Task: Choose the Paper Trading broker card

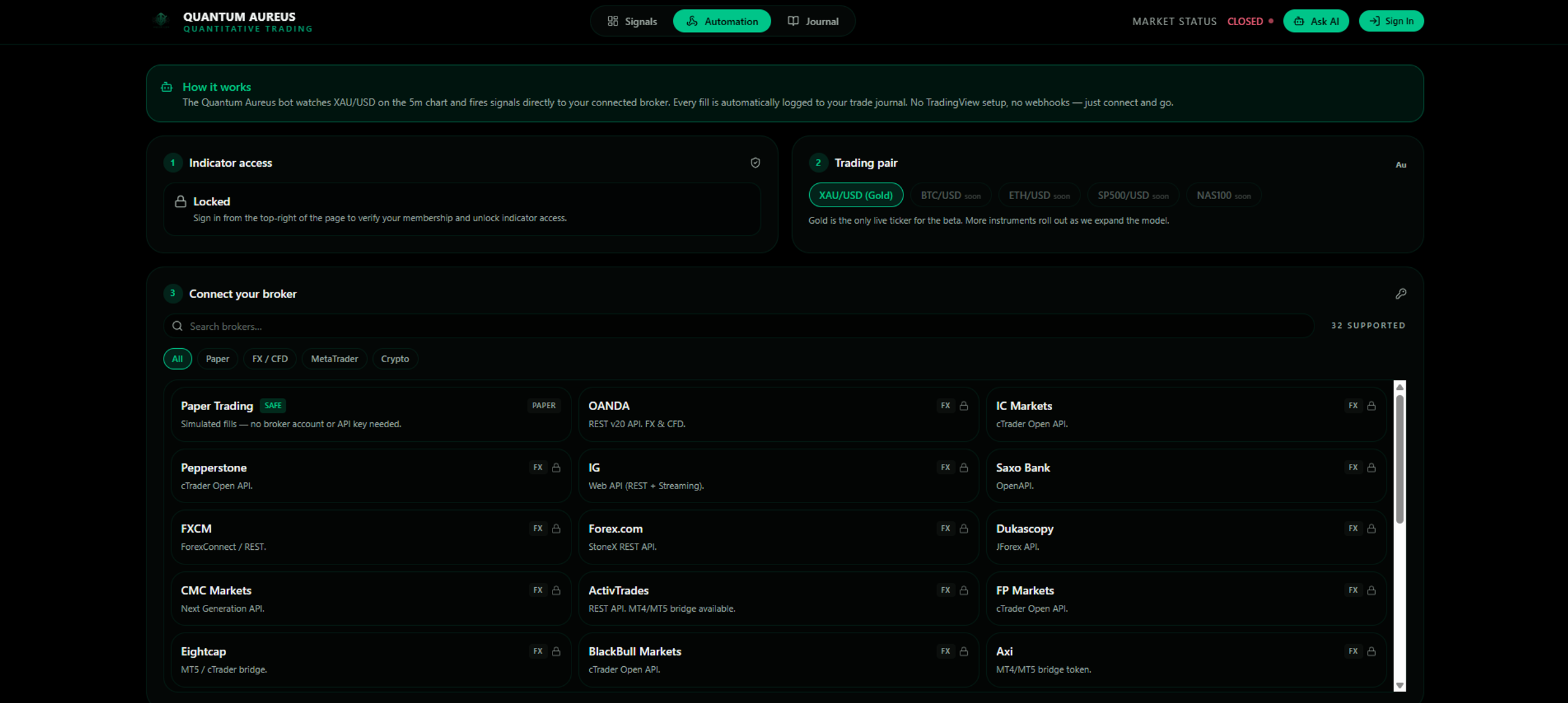Action: (371, 414)
